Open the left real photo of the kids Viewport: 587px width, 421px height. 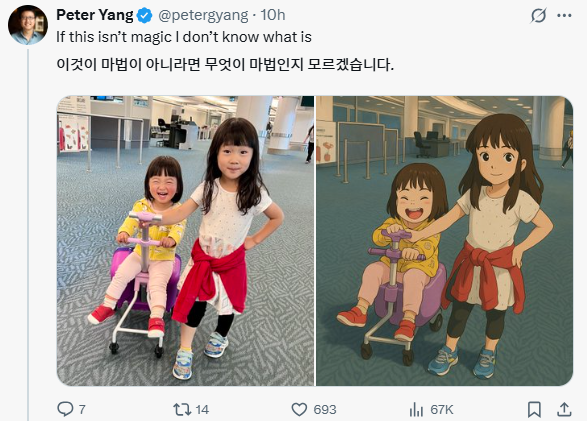pyautogui.click(x=185, y=241)
